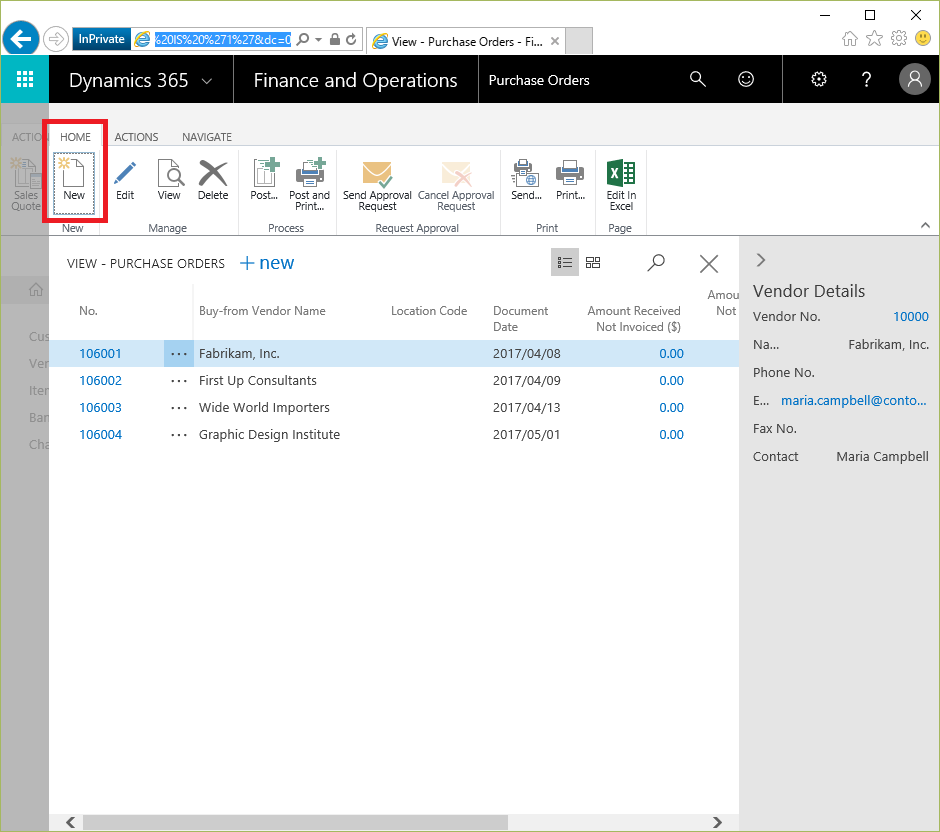Click the search magnifier in the black header

(697, 79)
